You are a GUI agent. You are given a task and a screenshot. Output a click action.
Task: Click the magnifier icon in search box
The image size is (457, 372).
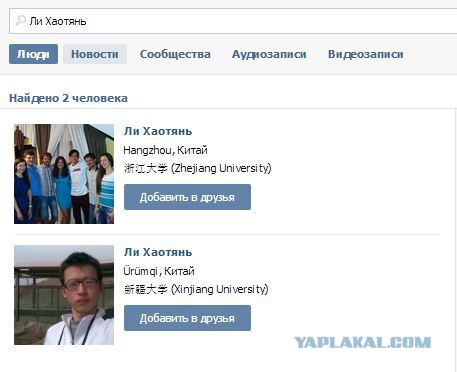(21, 21)
